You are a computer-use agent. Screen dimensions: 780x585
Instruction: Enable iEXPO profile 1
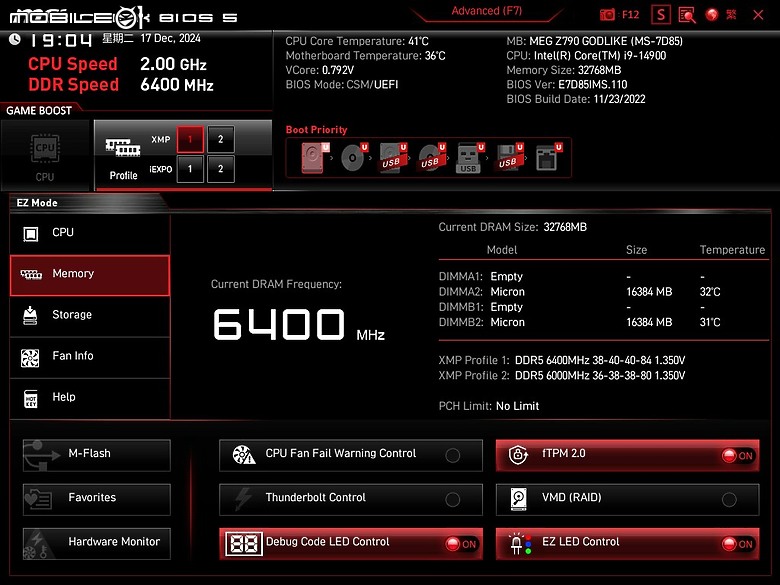(x=190, y=169)
